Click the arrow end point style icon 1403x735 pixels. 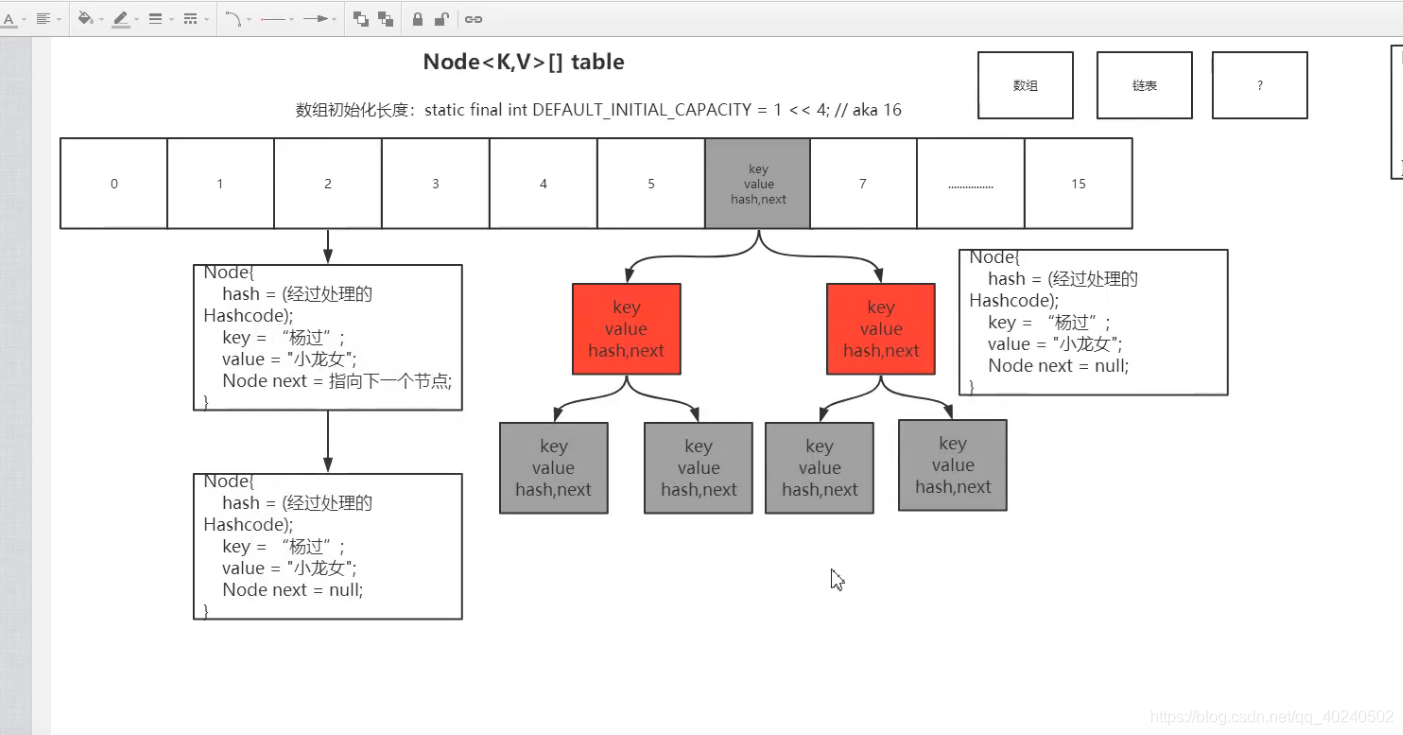[316, 19]
